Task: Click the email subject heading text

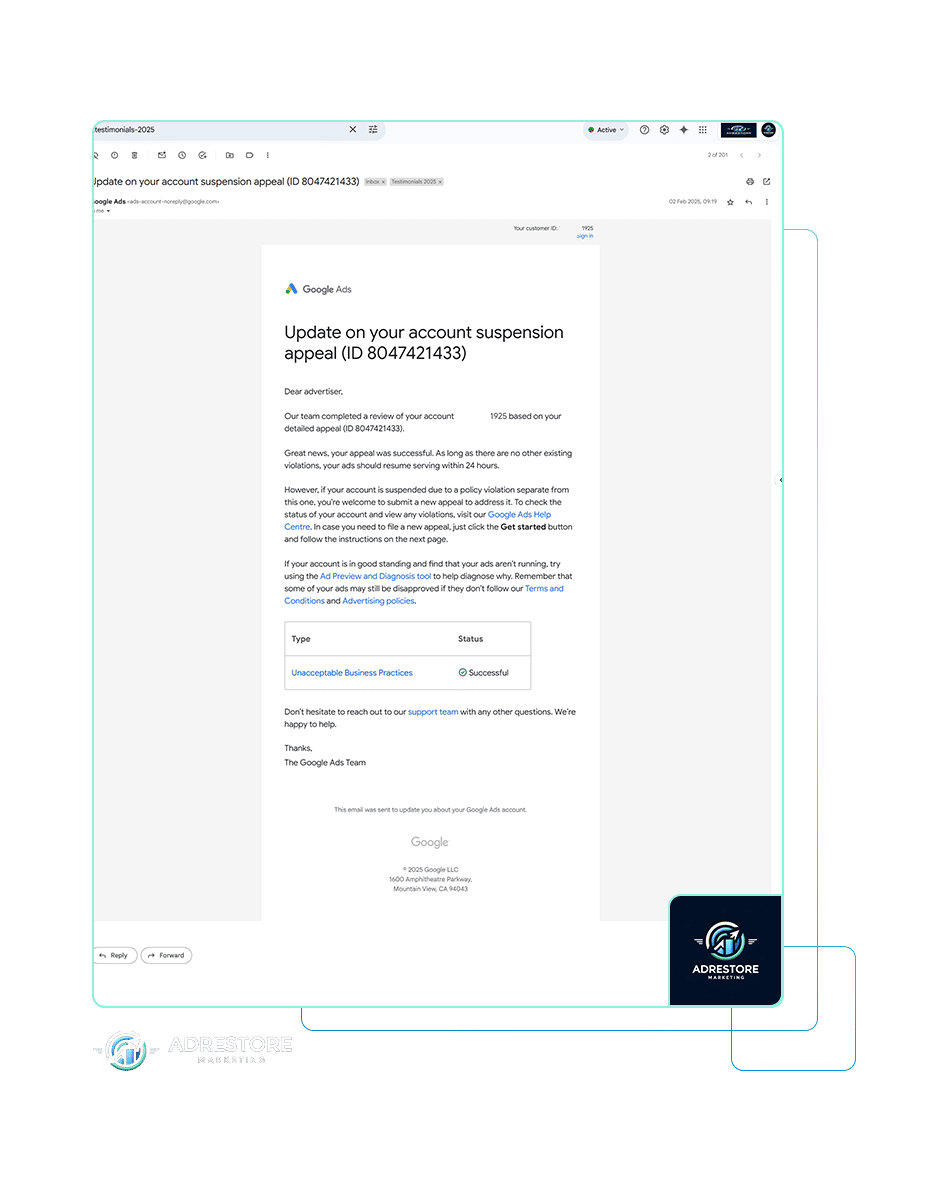Action: coord(226,182)
